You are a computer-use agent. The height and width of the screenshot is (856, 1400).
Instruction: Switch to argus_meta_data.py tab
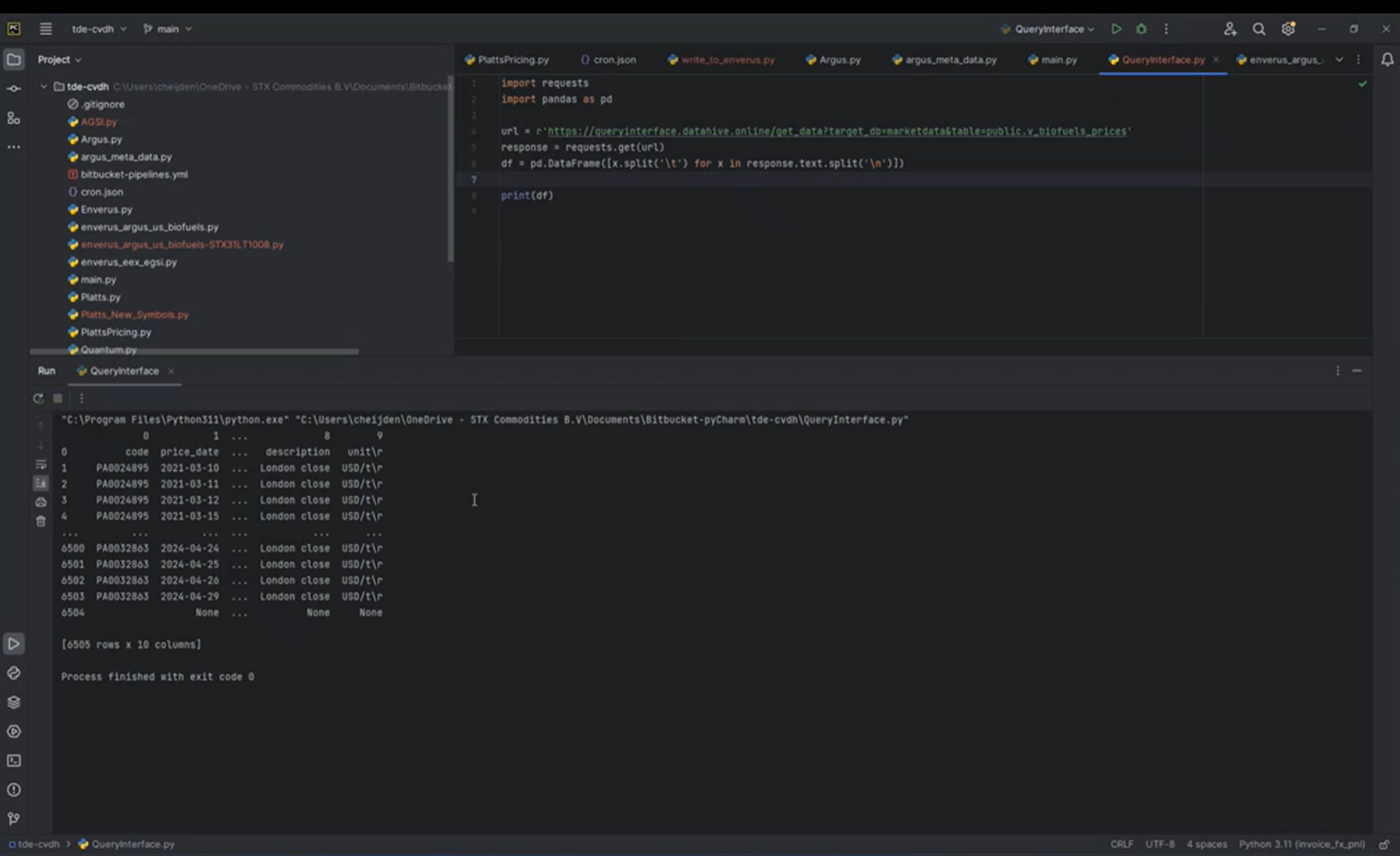(x=944, y=59)
